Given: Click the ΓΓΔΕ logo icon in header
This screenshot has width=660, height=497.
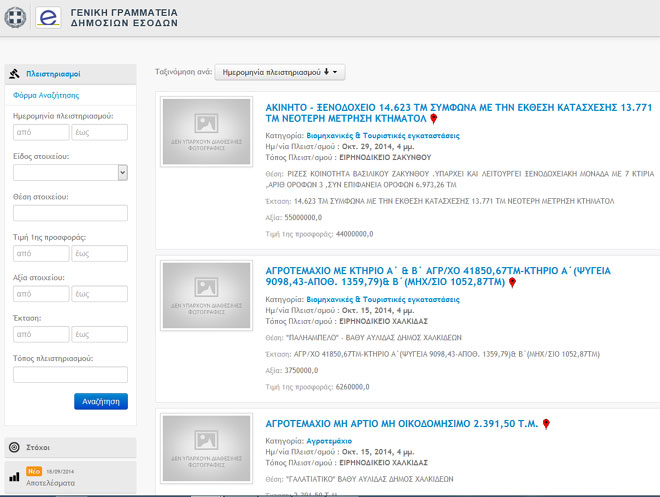Looking at the screenshot, I should point(47,19).
